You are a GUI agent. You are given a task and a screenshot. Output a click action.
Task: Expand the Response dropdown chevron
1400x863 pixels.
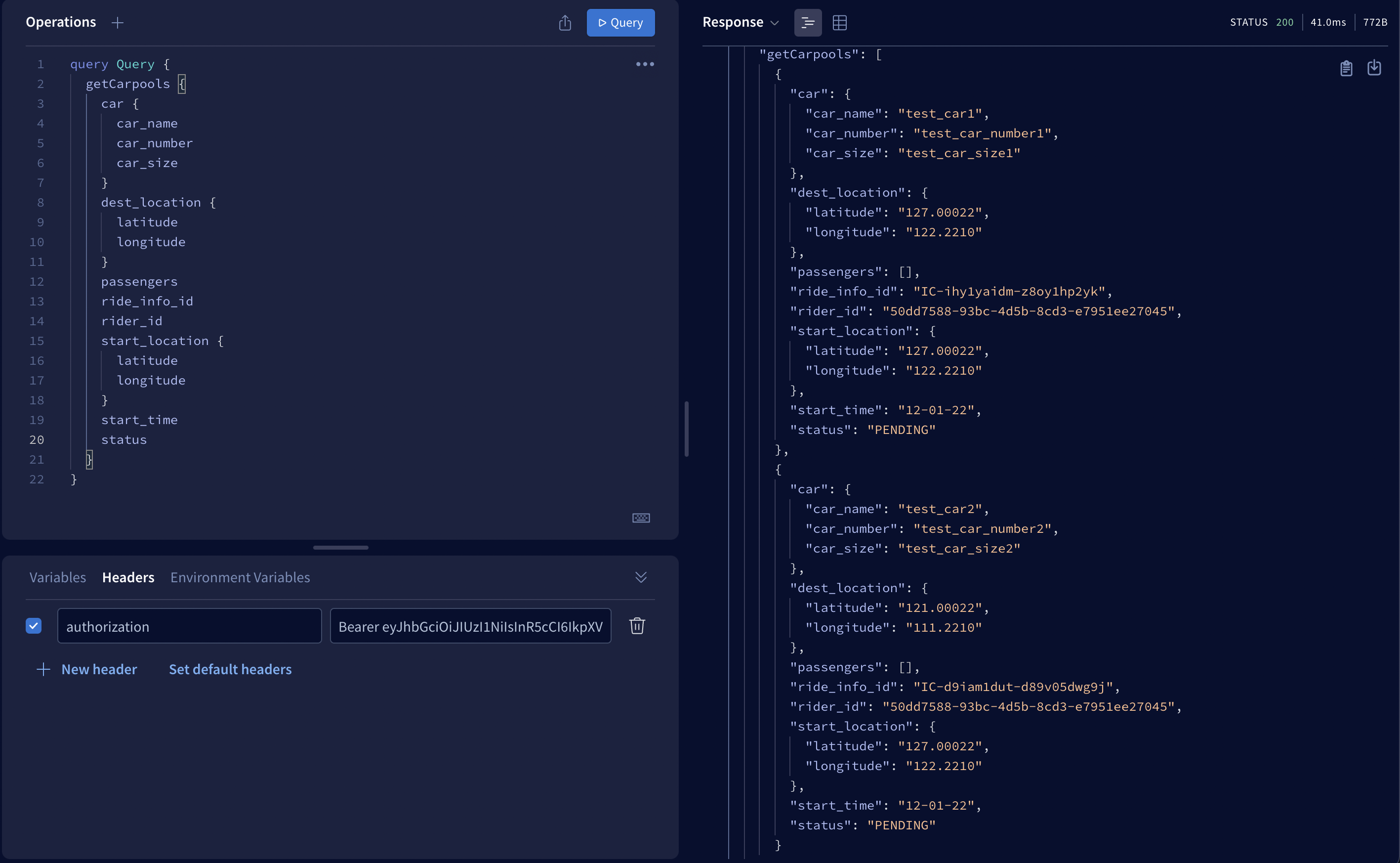pos(774,23)
